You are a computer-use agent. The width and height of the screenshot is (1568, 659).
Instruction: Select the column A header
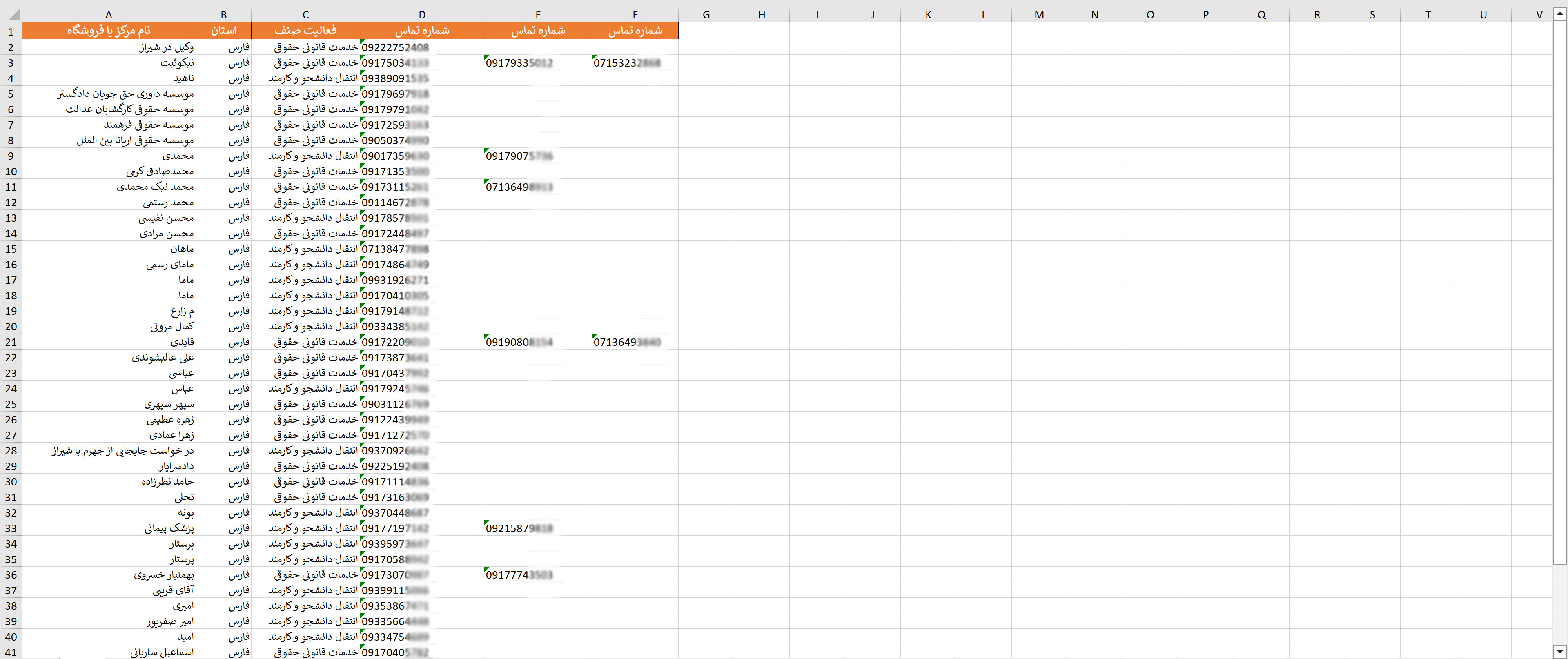click(108, 15)
